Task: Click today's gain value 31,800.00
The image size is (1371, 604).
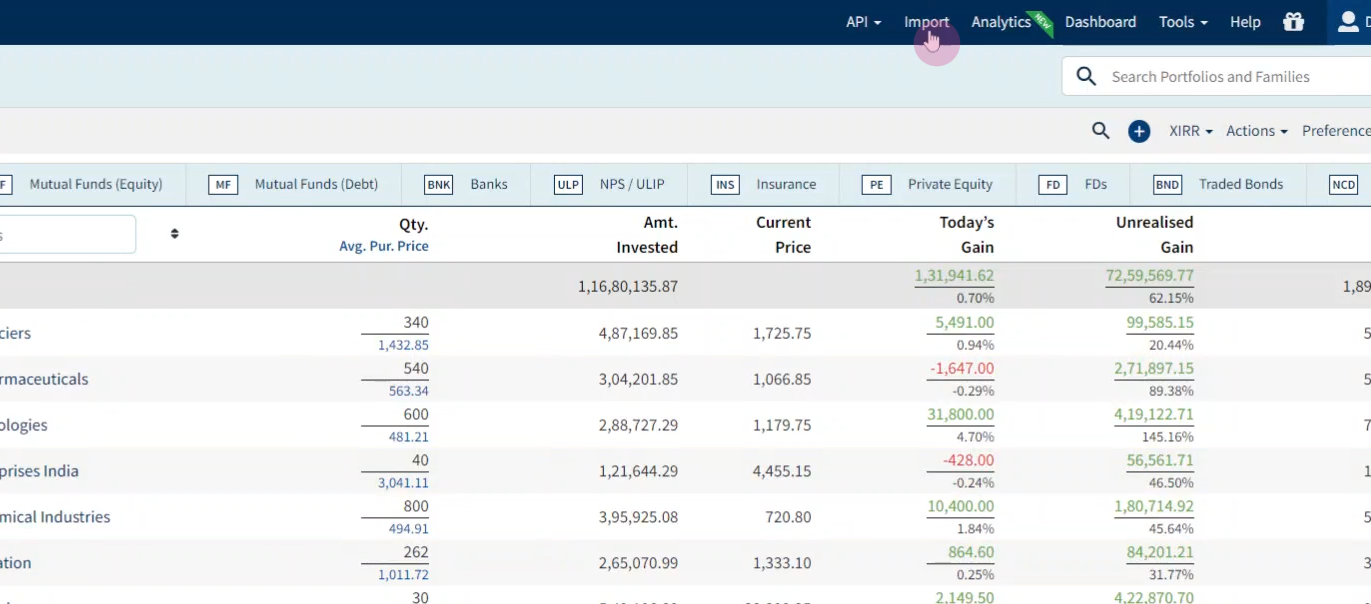Action: tap(960, 415)
